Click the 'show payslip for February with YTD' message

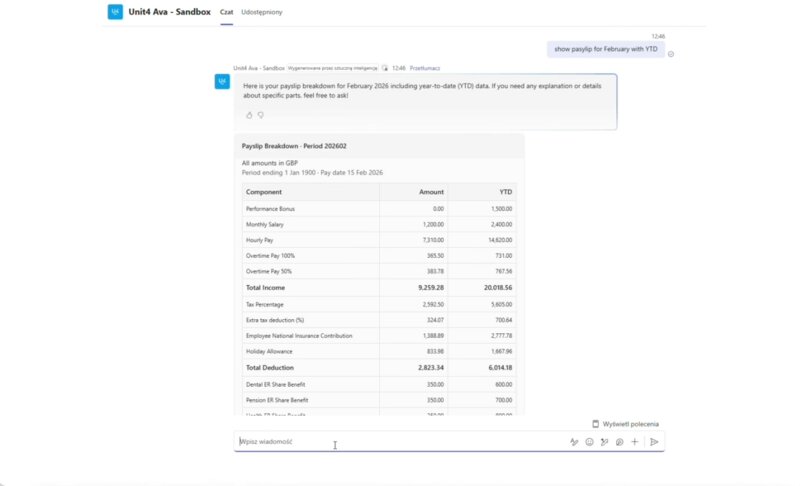[x=606, y=49]
